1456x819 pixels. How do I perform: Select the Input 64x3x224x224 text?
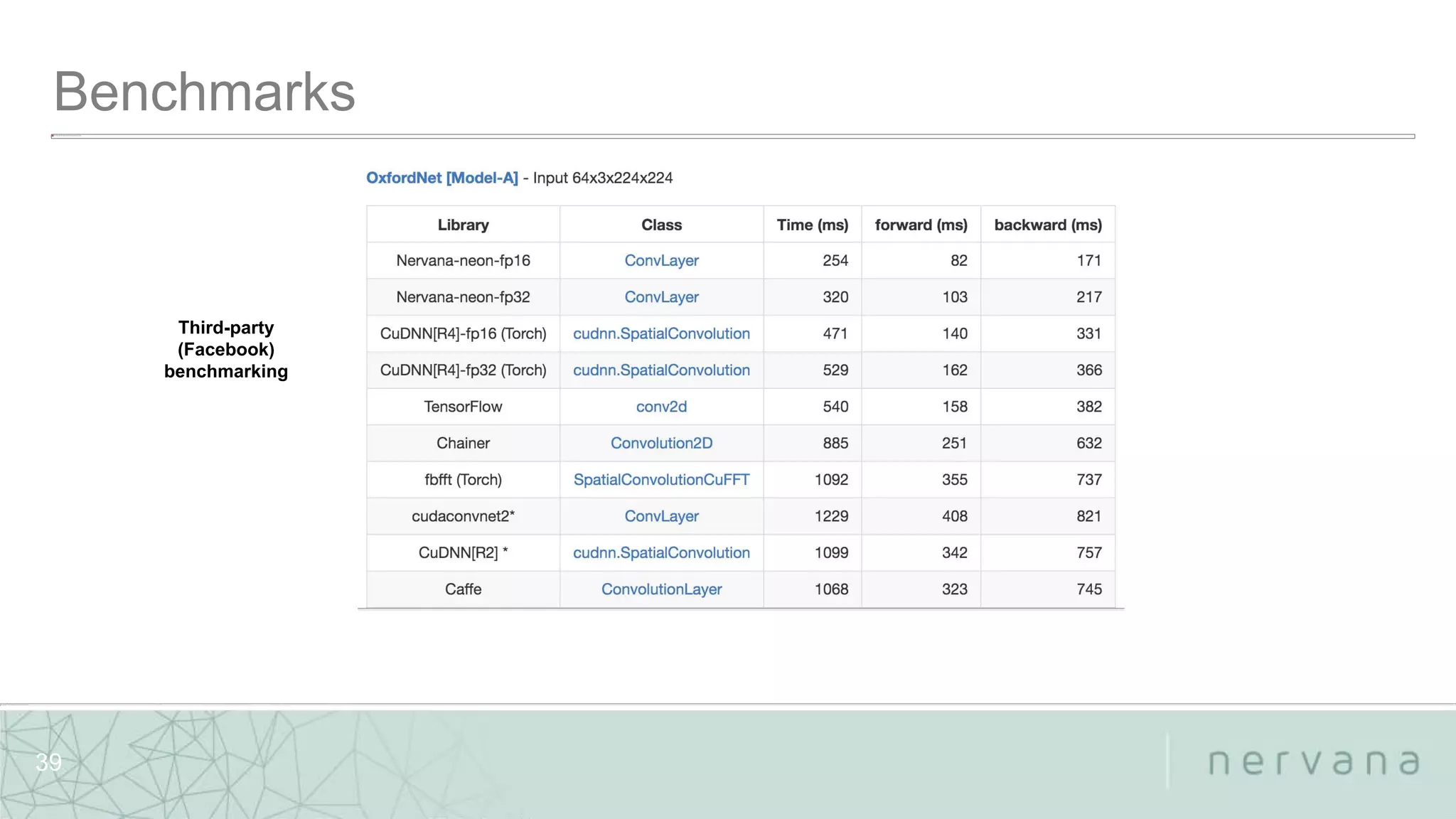(603, 178)
